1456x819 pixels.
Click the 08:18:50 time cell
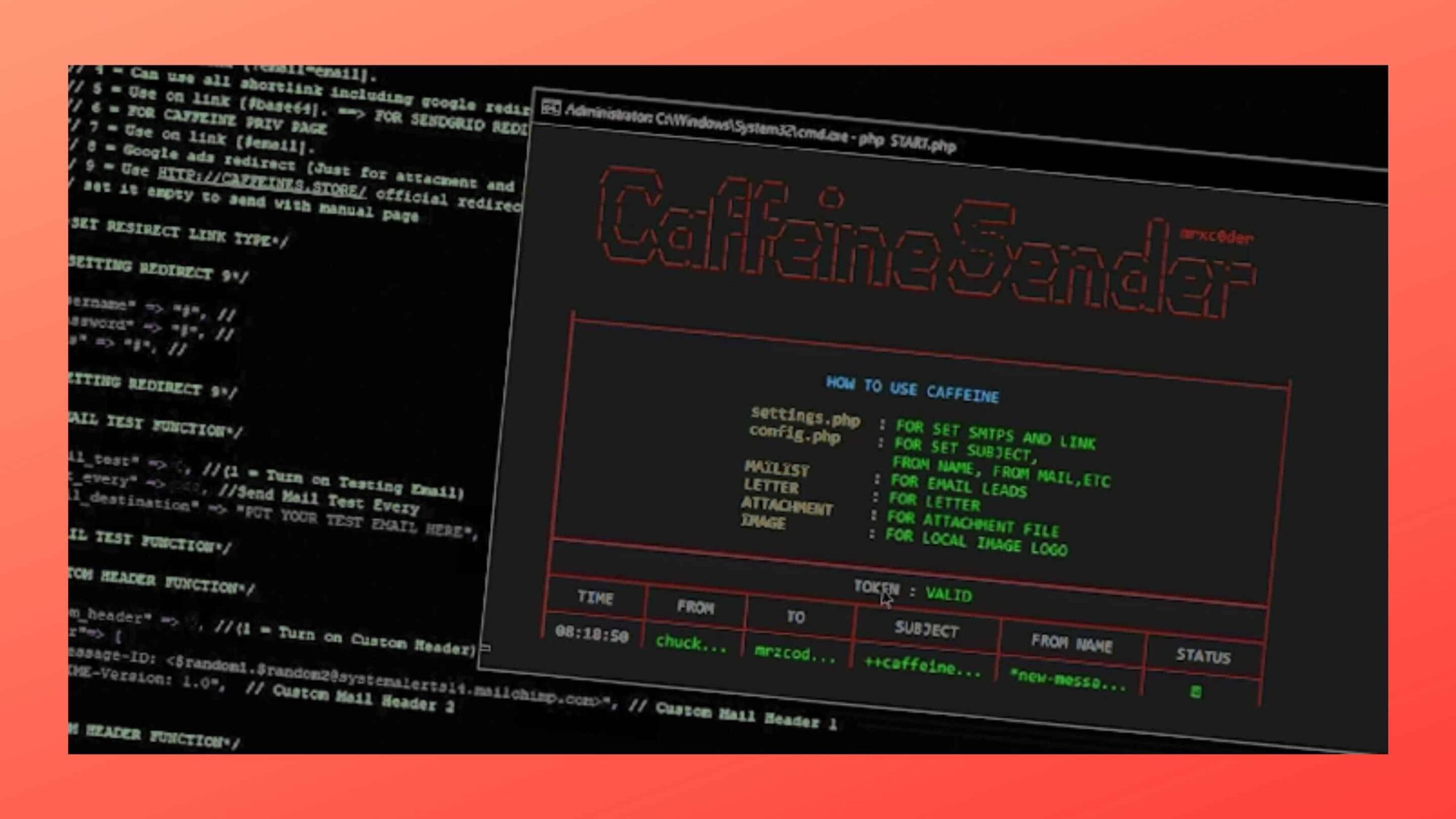pos(592,633)
